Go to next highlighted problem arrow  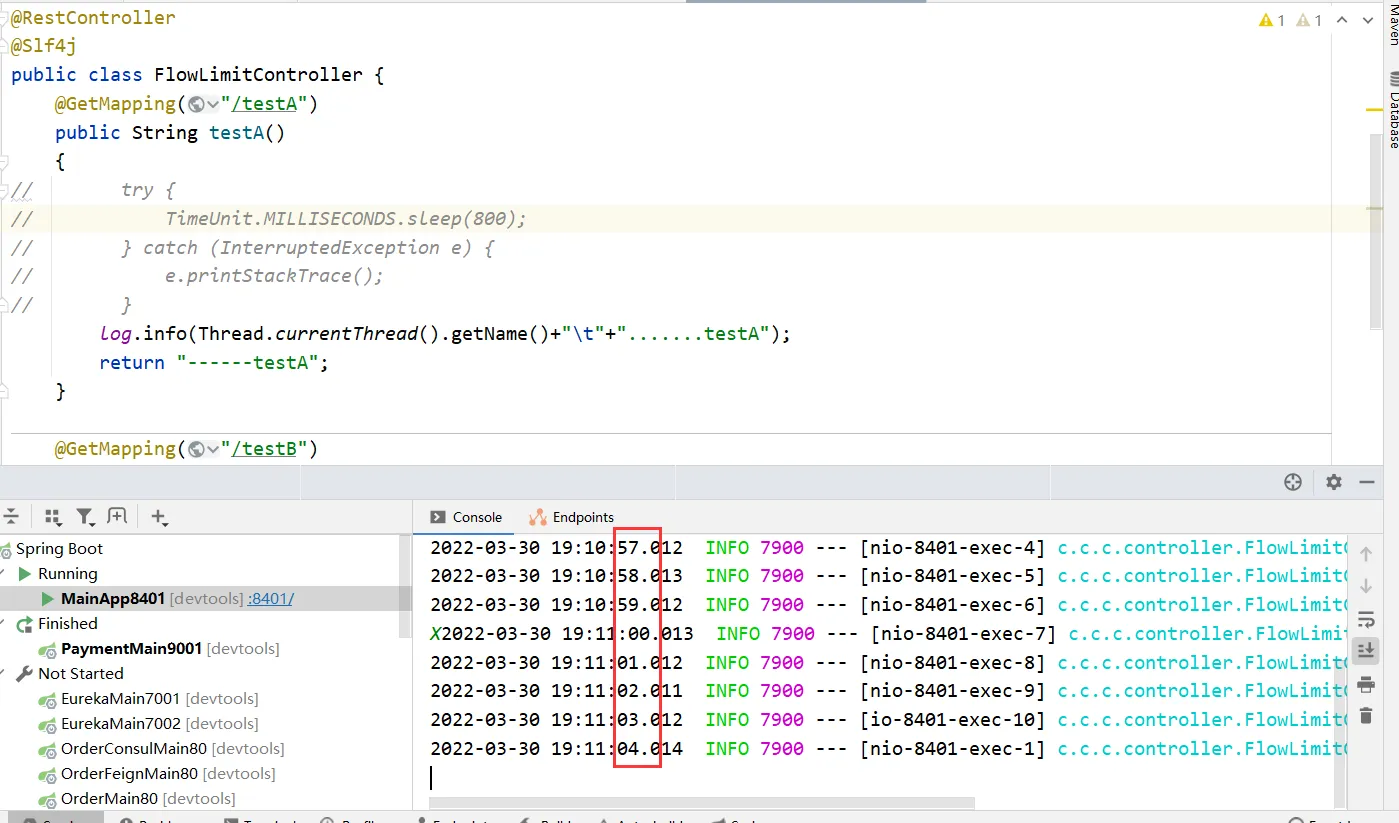pos(1366,20)
